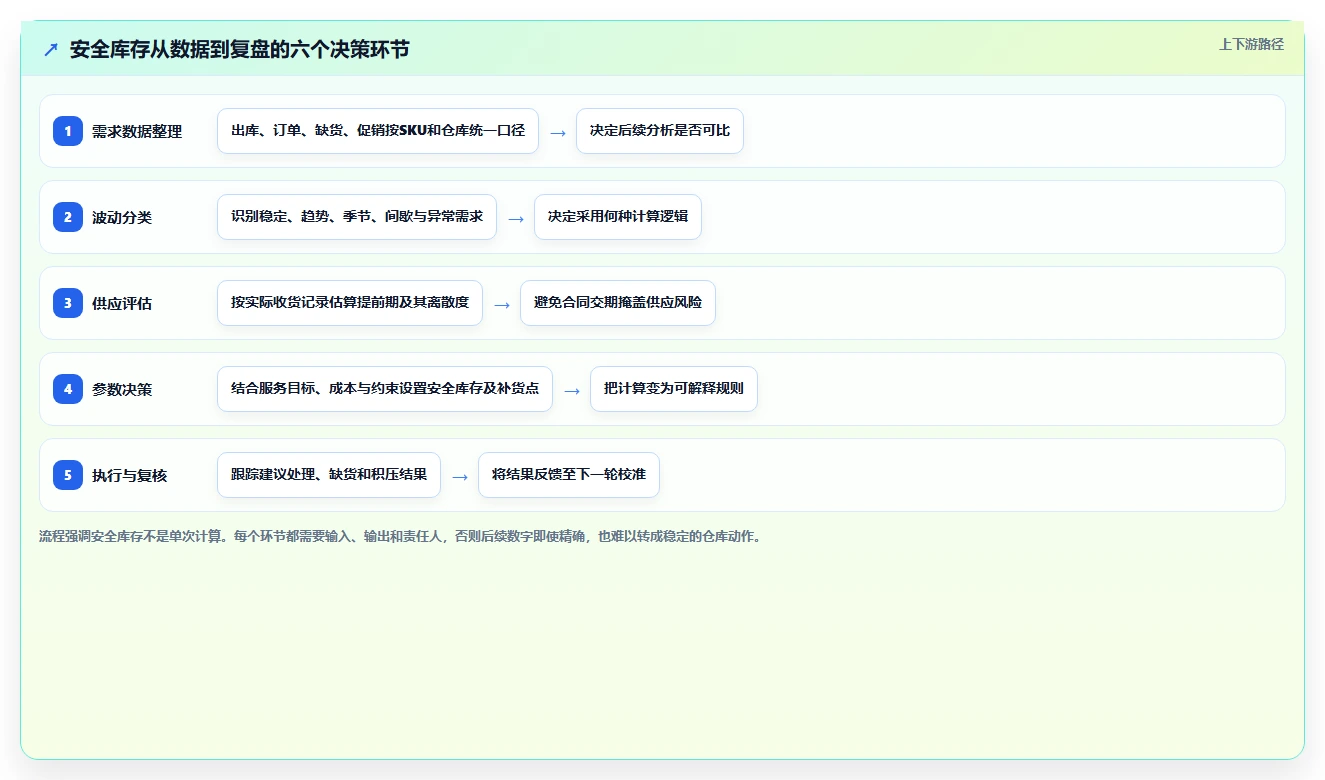Select step number badge 4
The image size is (1325, 780).
(68, 389)
